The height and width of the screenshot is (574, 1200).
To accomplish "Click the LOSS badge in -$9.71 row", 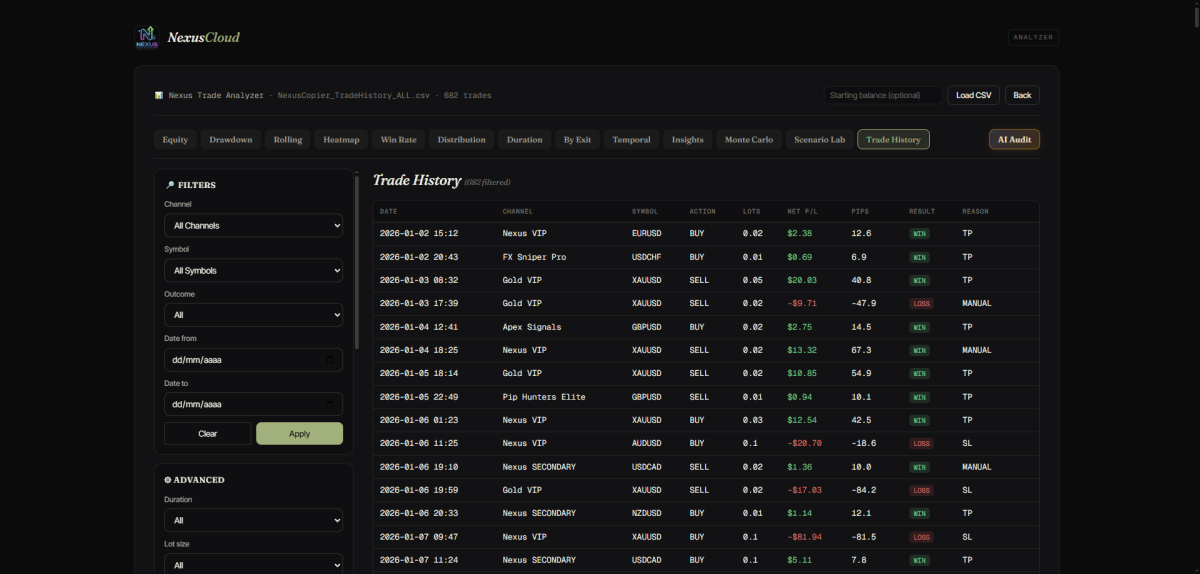I will coord(921,303).
